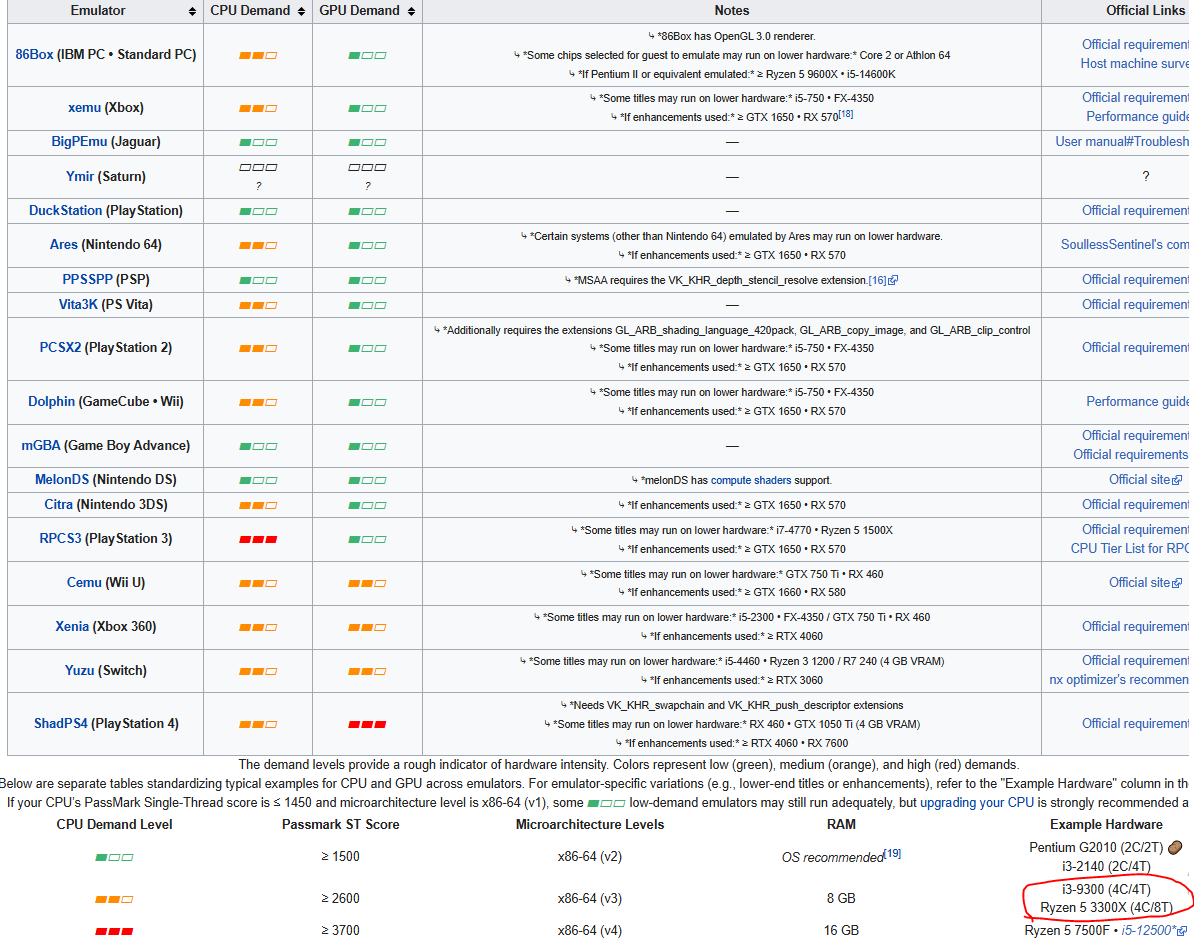Click the empty CPU demand indicator for Ymir

point(258,167)
